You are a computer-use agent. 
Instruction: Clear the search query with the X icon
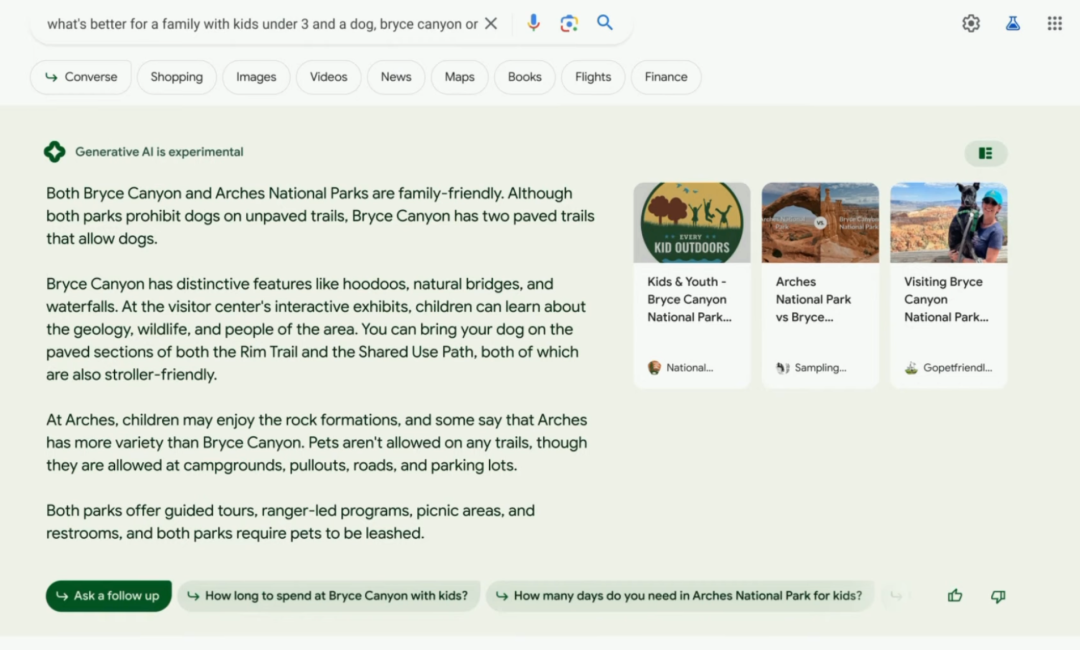coord(490,23)
